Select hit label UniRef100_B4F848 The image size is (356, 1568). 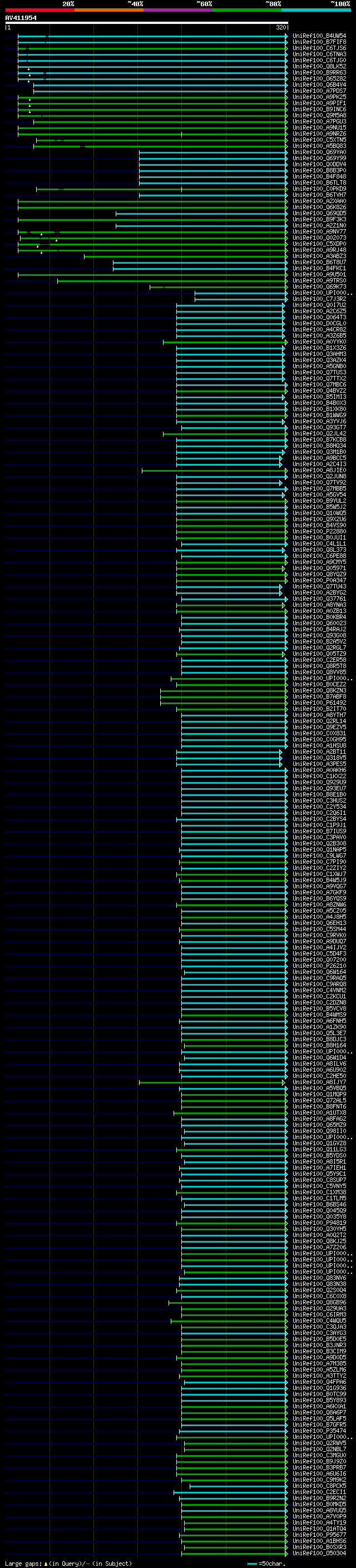coord(319,176)
